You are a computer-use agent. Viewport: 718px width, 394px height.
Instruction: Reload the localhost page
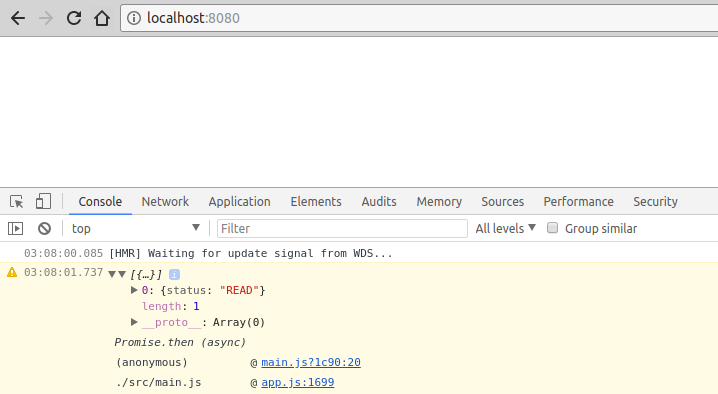pos(74,18)
